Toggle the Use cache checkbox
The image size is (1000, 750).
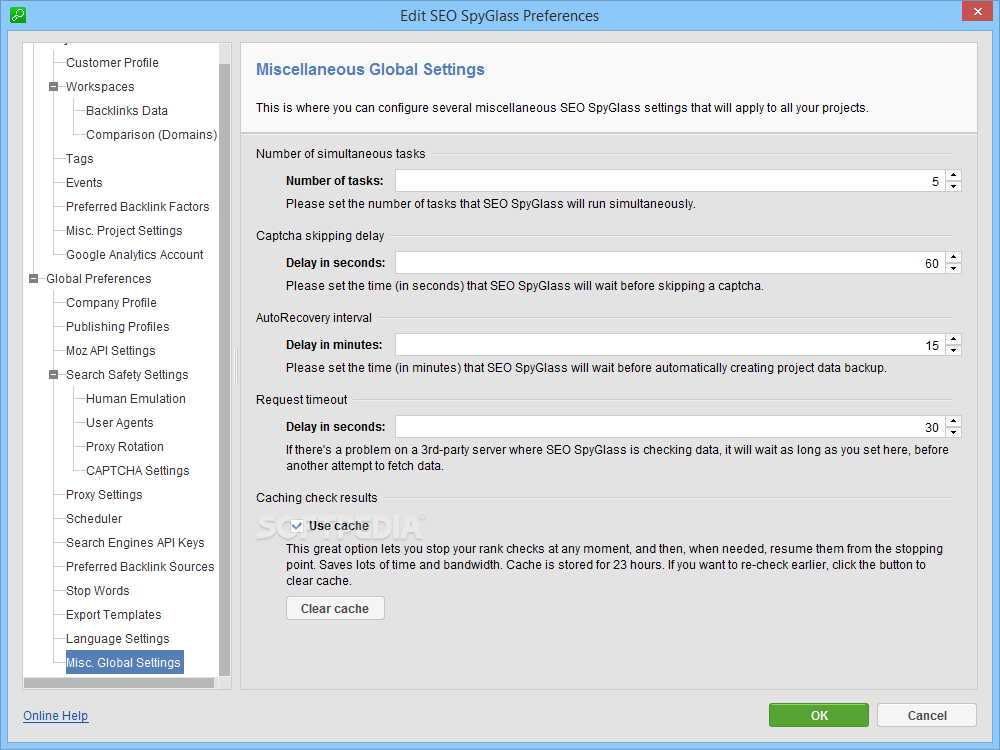click(297, 526)
